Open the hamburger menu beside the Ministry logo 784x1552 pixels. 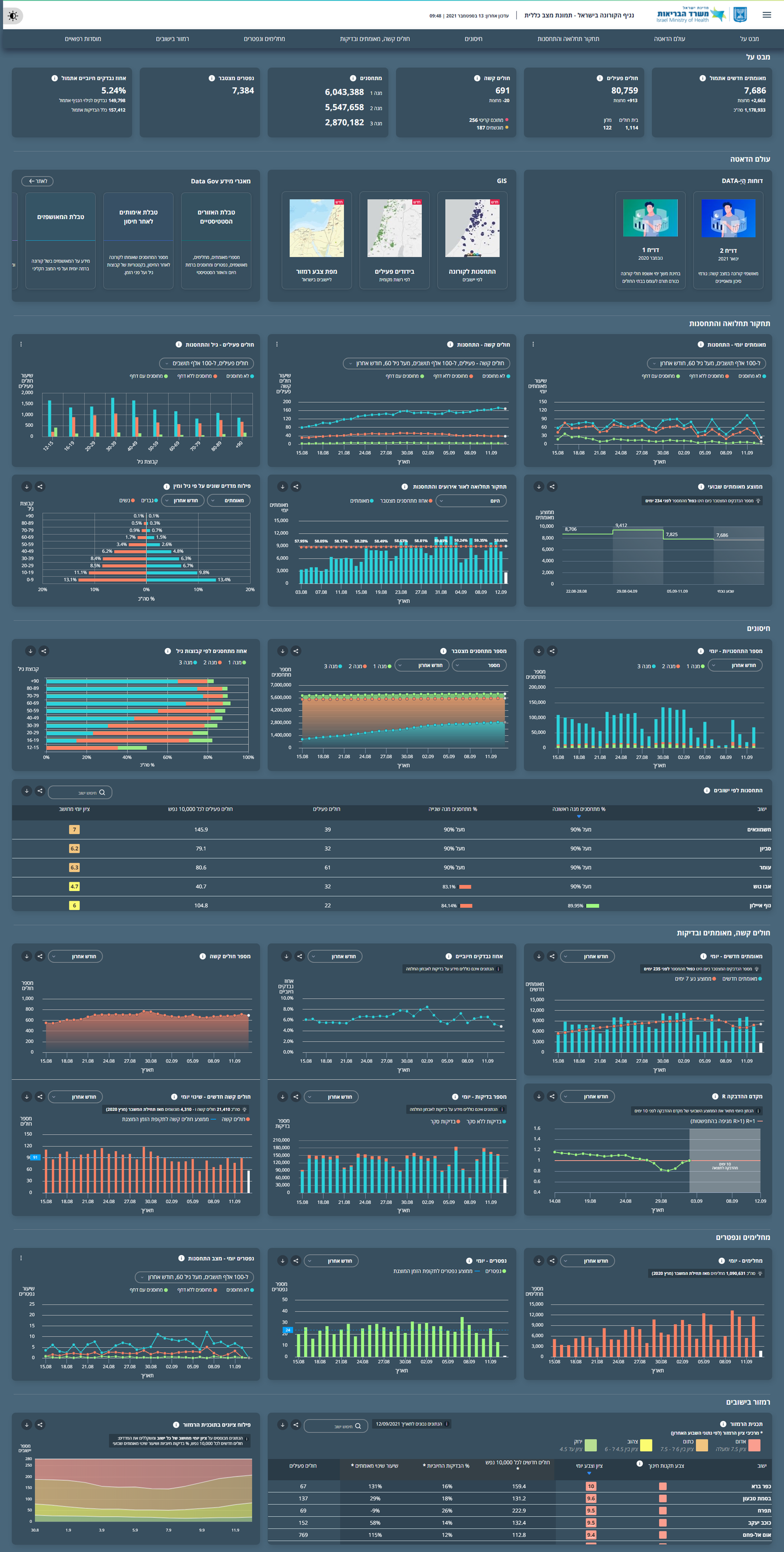pyautogui.click(x=767, y=15)
